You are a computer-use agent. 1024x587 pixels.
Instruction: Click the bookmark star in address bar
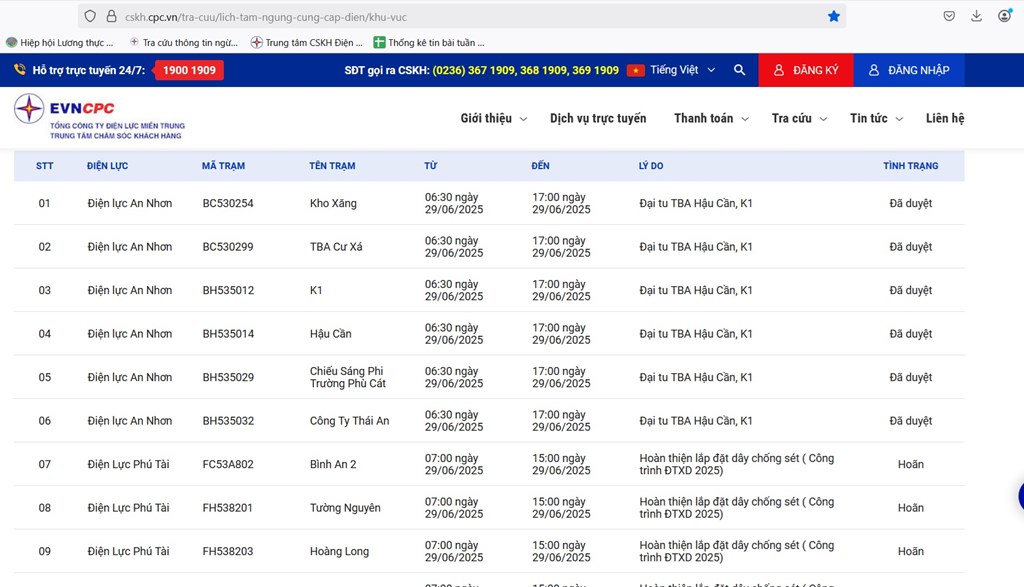click(831, 16)
